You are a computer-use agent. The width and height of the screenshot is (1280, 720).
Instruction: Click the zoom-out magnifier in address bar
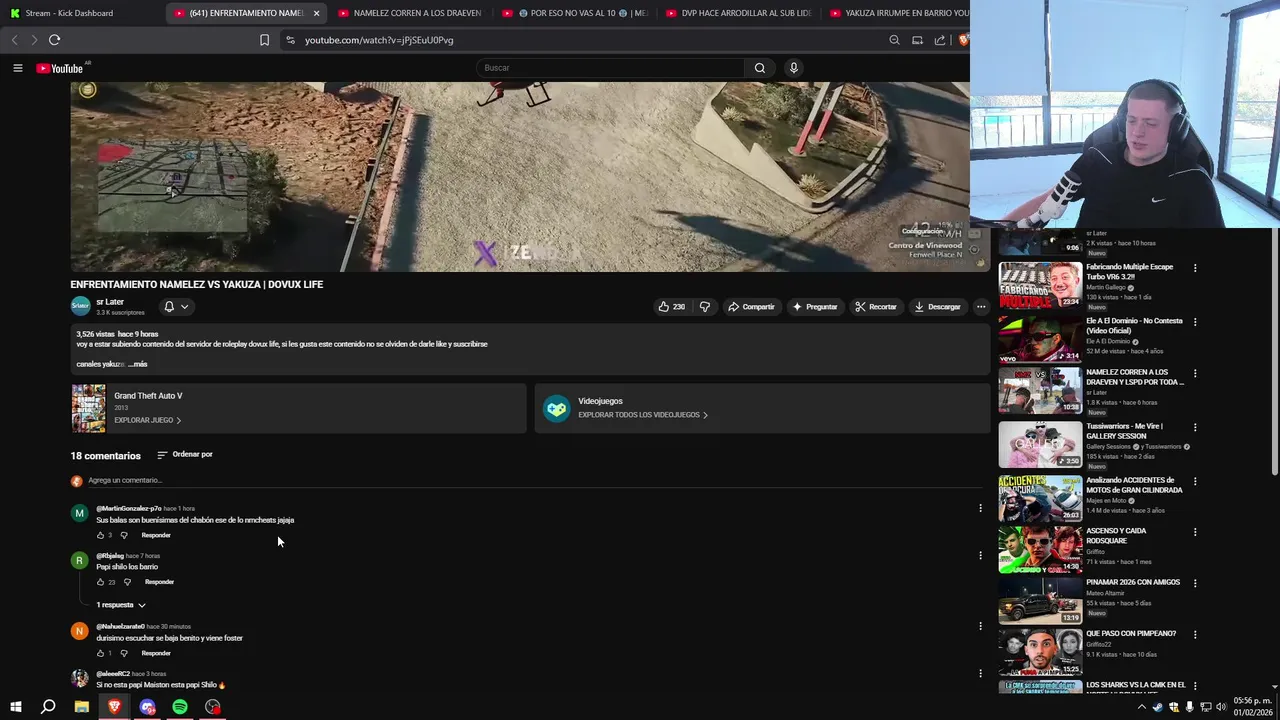(894, 40)
